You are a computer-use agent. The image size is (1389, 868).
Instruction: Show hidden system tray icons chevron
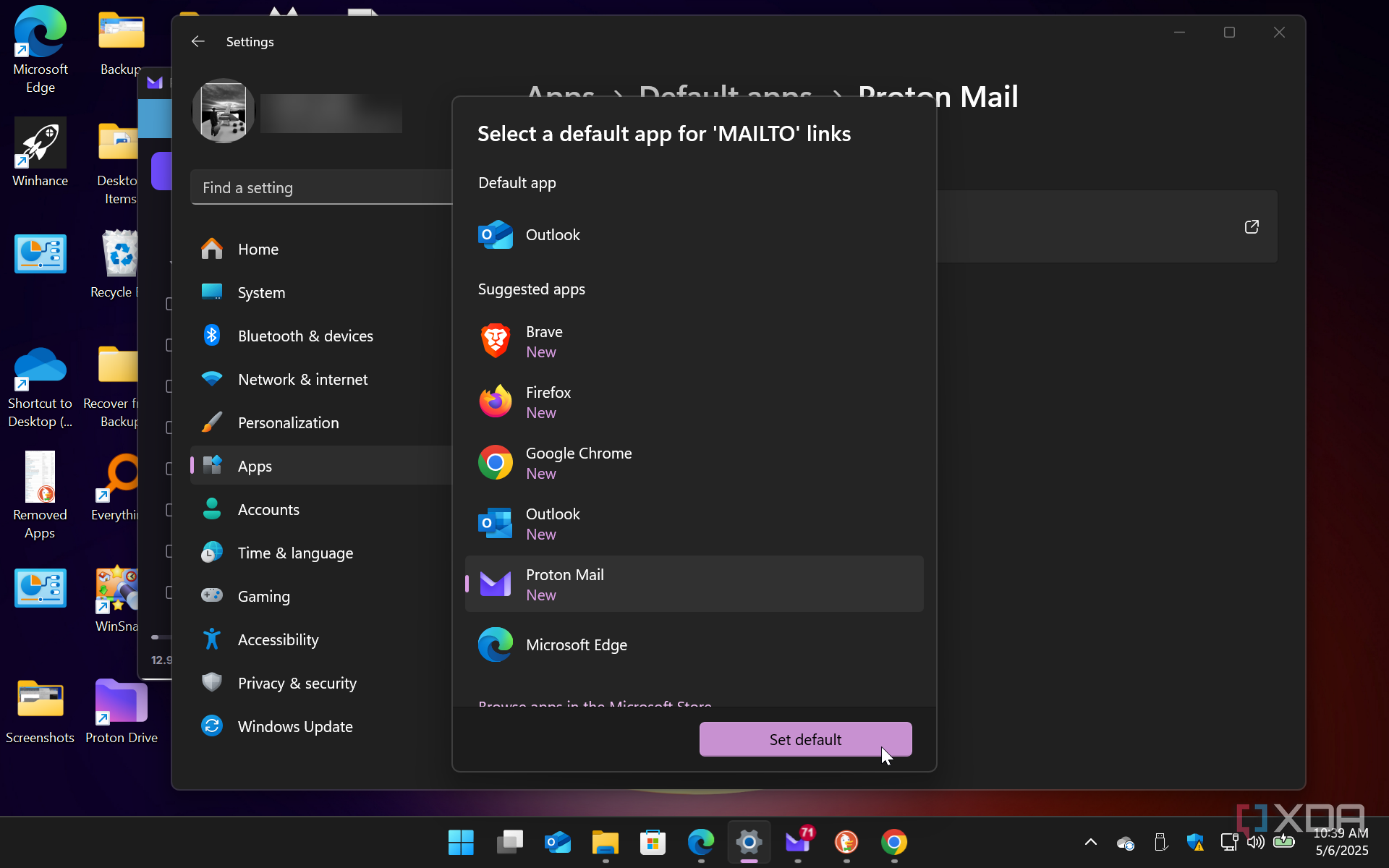click(x=1091, y=842)
